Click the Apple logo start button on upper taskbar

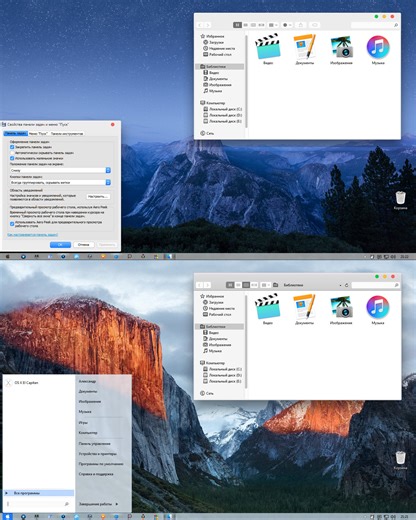tap(7, 256)
